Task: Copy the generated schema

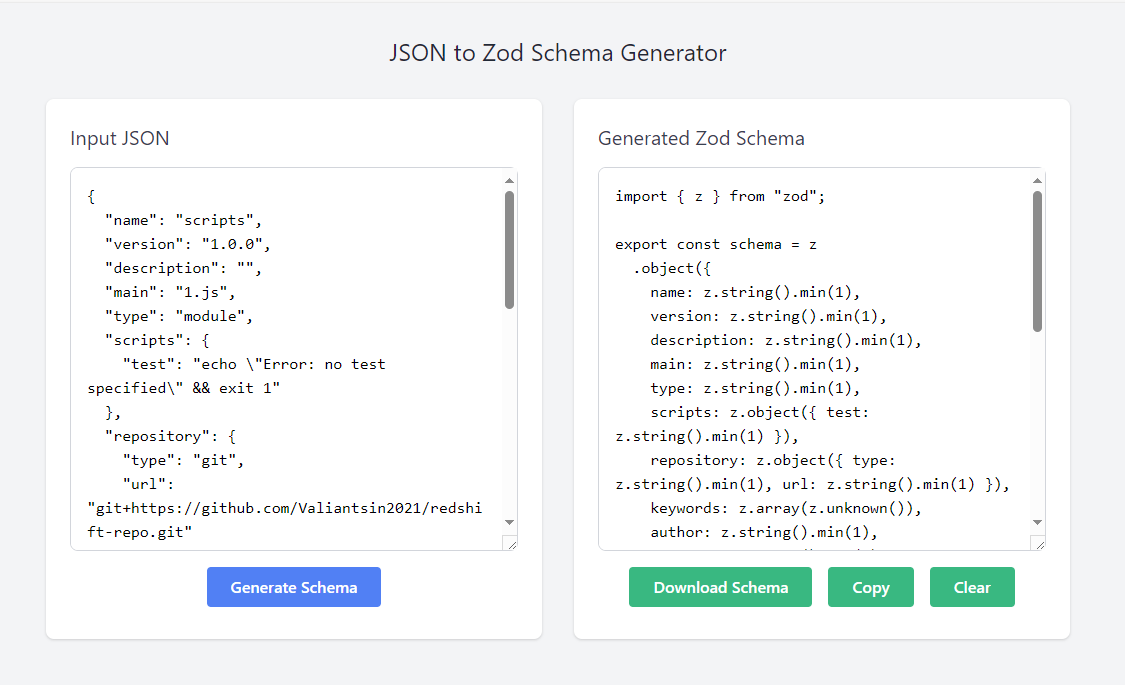Action: pos(870,587)
